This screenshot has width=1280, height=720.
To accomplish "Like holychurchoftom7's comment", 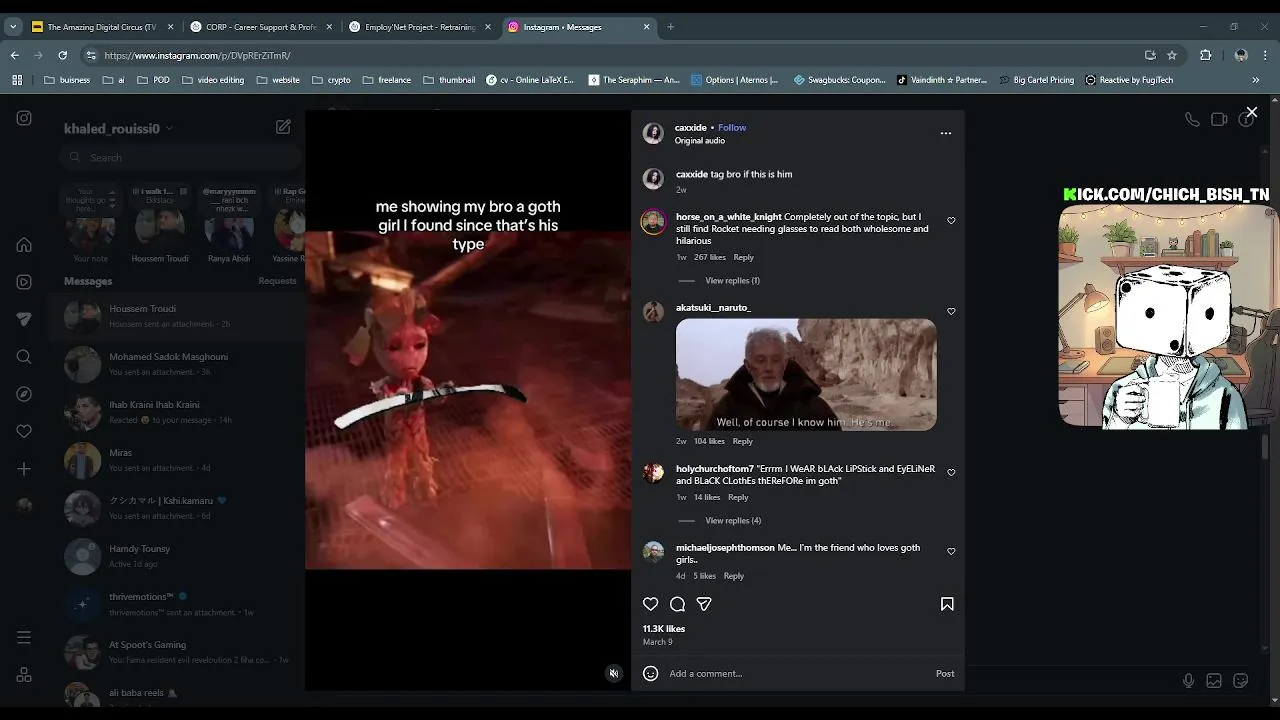I will point(951,473).
